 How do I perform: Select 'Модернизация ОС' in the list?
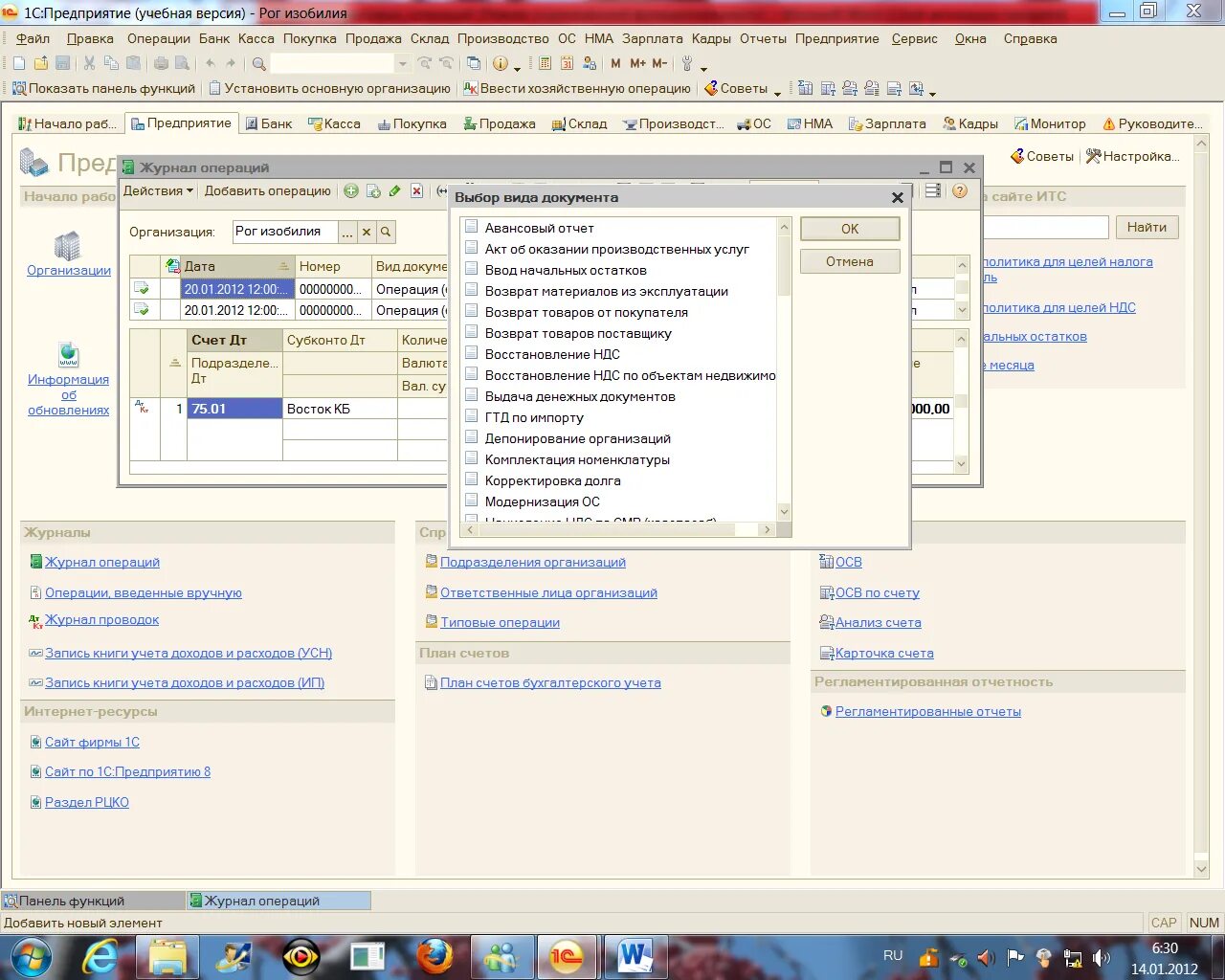pos(543,501)
